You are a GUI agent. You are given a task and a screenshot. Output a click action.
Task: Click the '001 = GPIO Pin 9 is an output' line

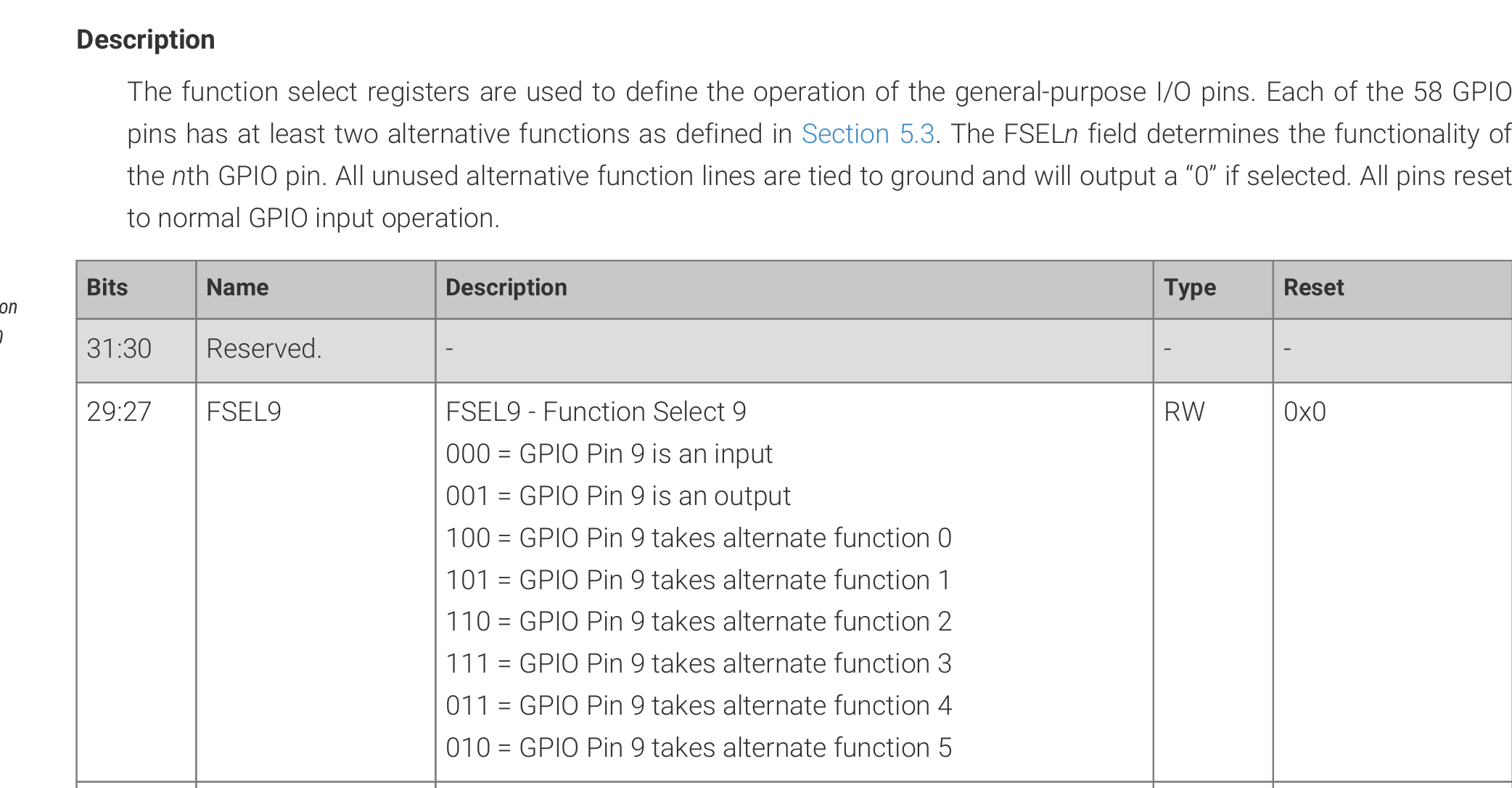(618, 496)
